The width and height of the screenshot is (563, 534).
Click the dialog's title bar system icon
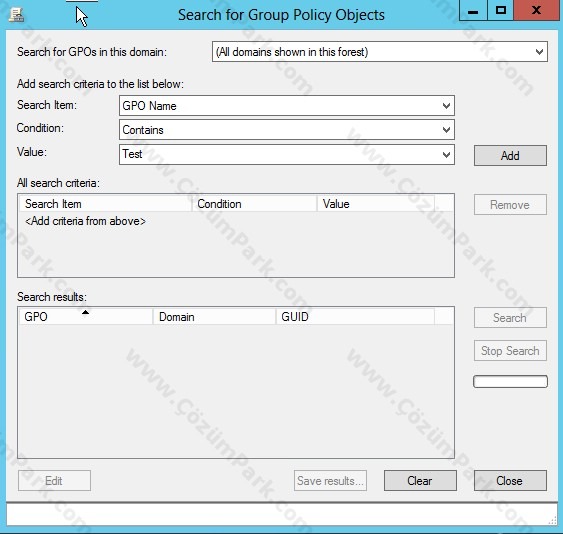[16, 15]
